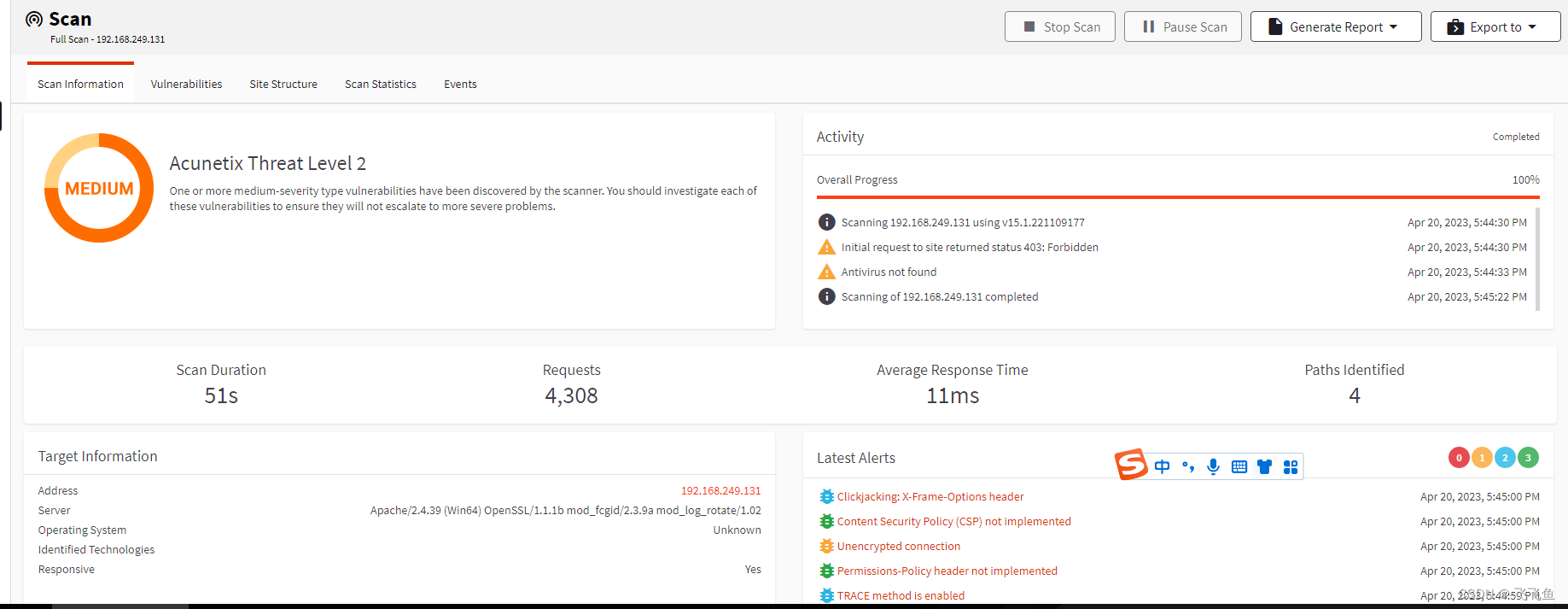Click the Operating System value Unknown
Image resolution: width=1568 pixels, height=609 pixels.
point(737,530)
